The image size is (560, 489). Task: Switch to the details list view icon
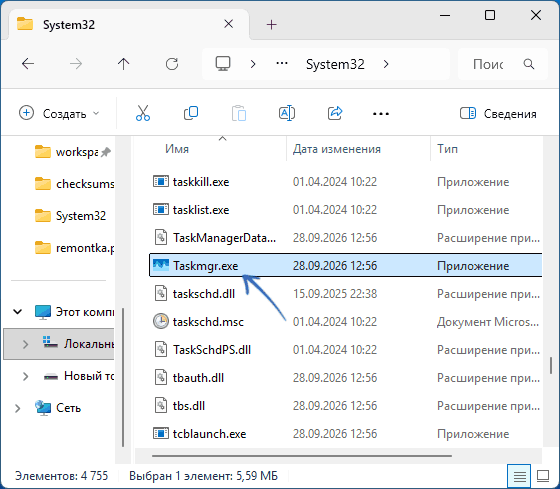519,476
